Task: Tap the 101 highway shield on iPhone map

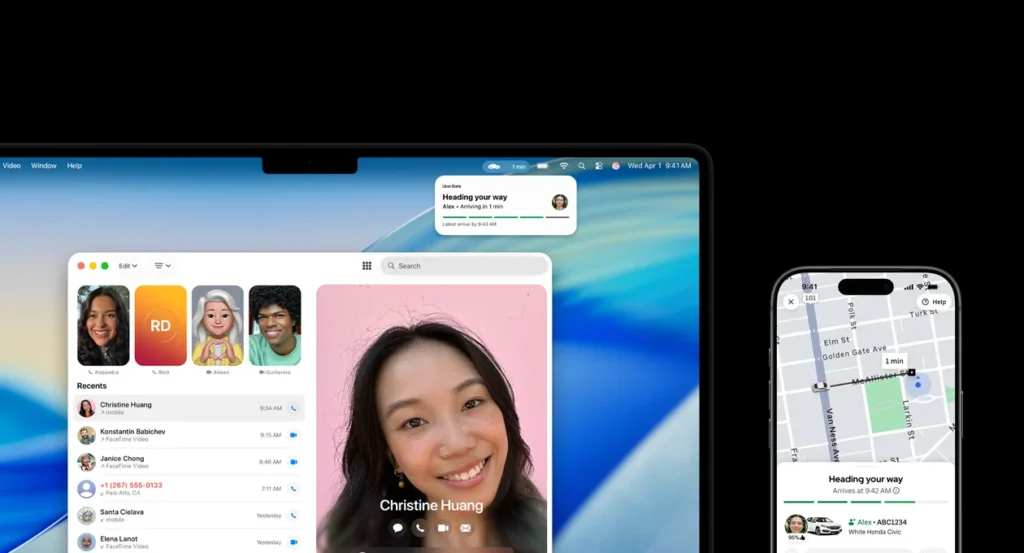Action: click(x=810, y=298)
